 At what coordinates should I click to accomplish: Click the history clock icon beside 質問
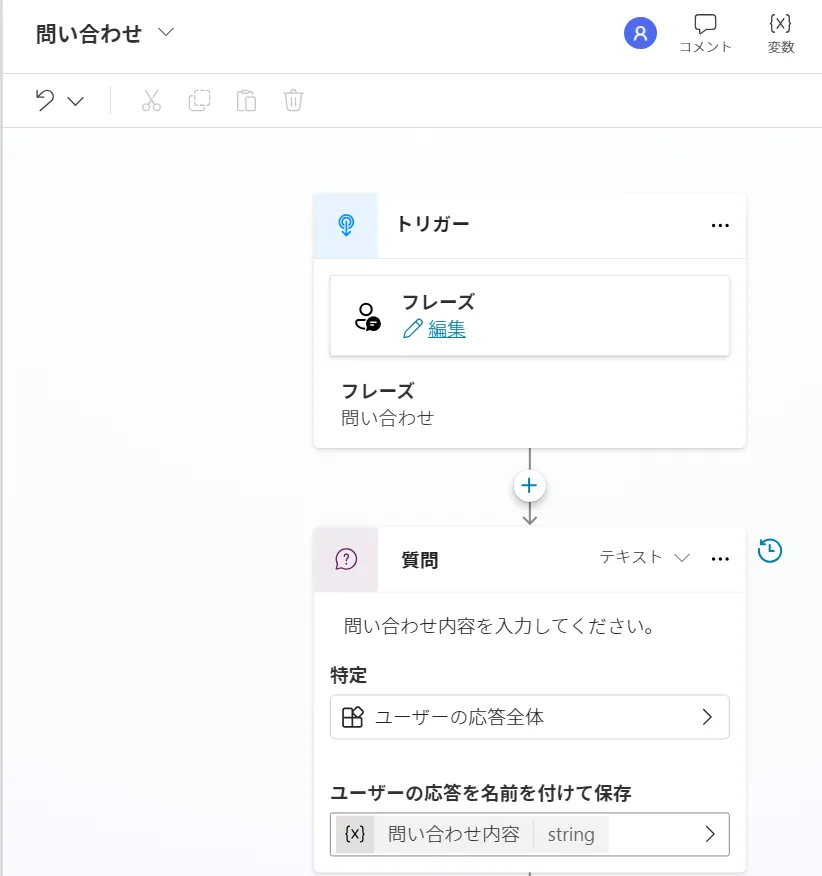tap(770, 550)
